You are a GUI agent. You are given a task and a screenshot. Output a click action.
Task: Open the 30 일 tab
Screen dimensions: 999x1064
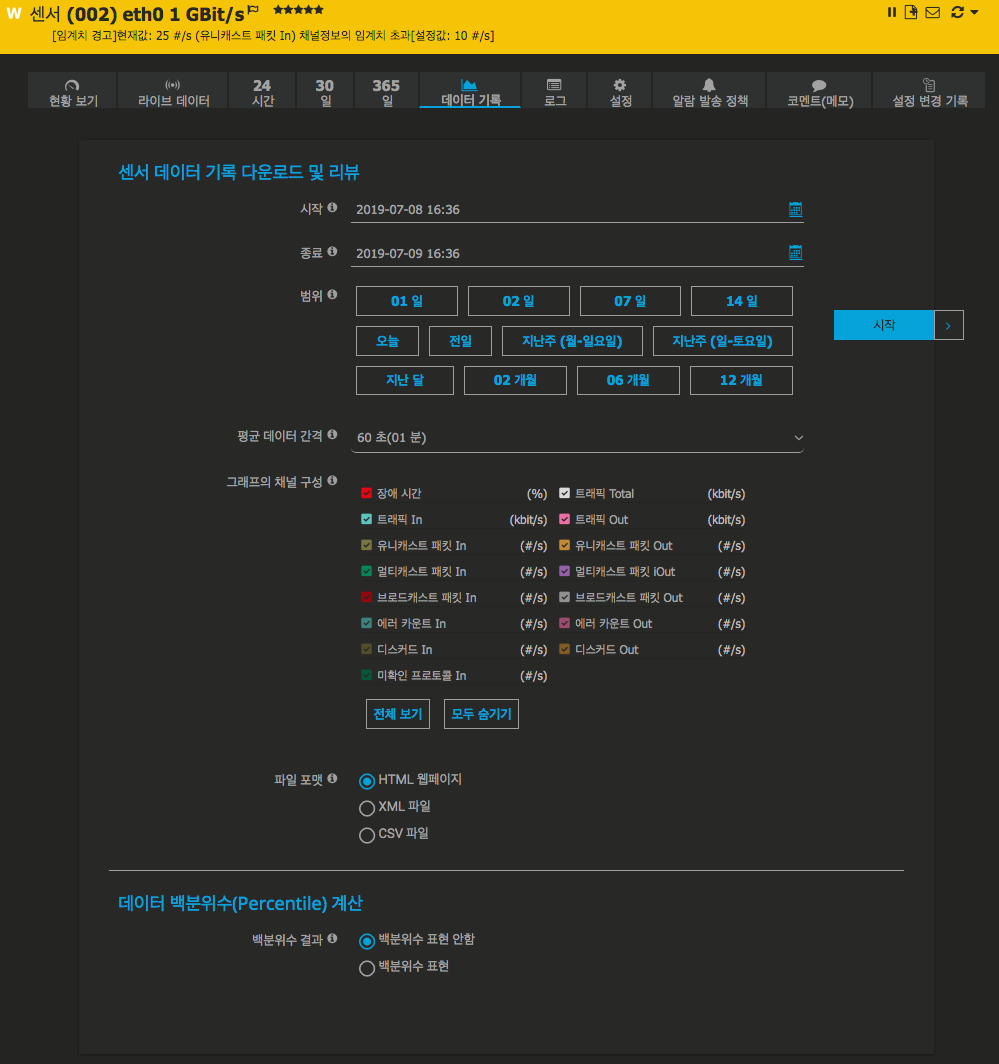pyautogui.click(x=324, y=91)
